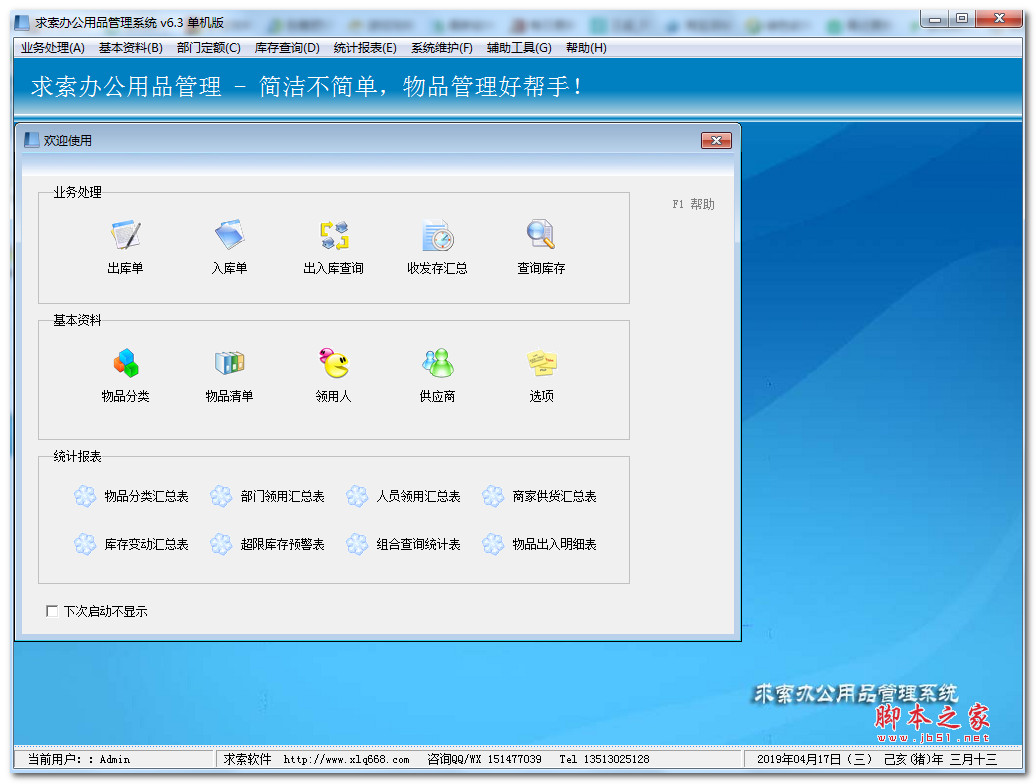Viewport: 1036px width, 784px height.
Task: Click 物品清单 label text
Action: click(x=229, y=396)
